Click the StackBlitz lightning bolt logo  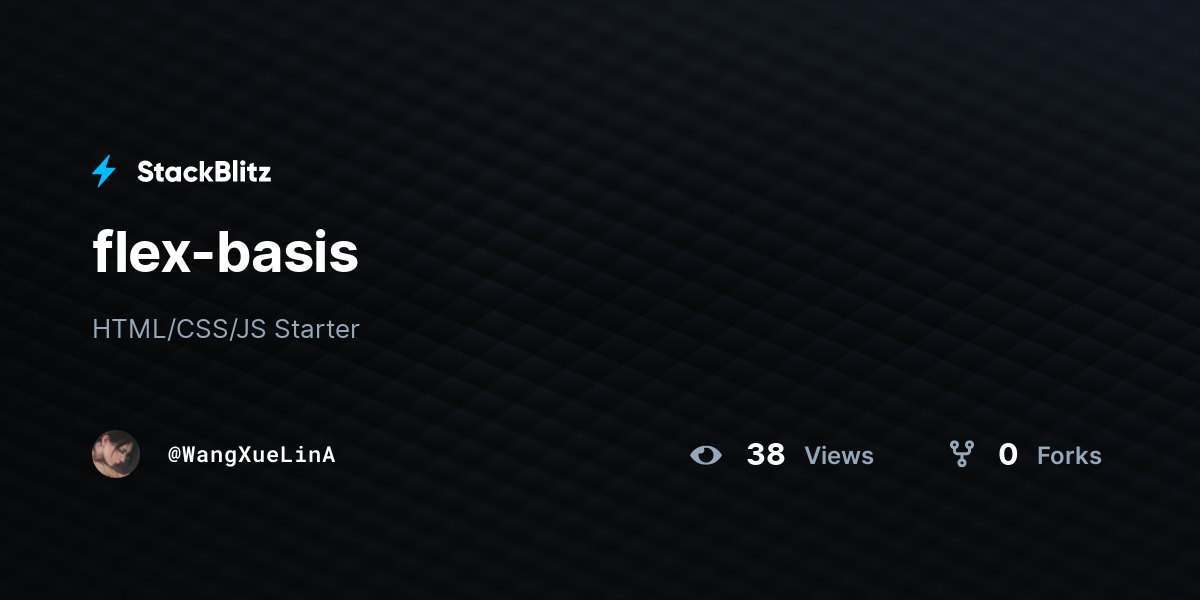(104, 172)
